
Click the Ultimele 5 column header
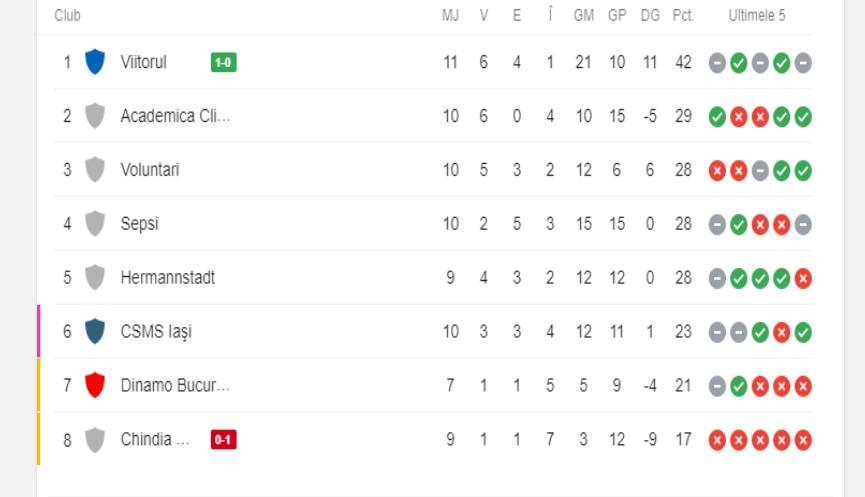point(757,16)
